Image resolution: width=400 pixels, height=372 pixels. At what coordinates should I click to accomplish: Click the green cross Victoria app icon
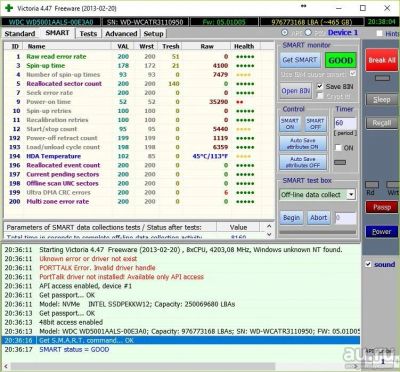9,8
